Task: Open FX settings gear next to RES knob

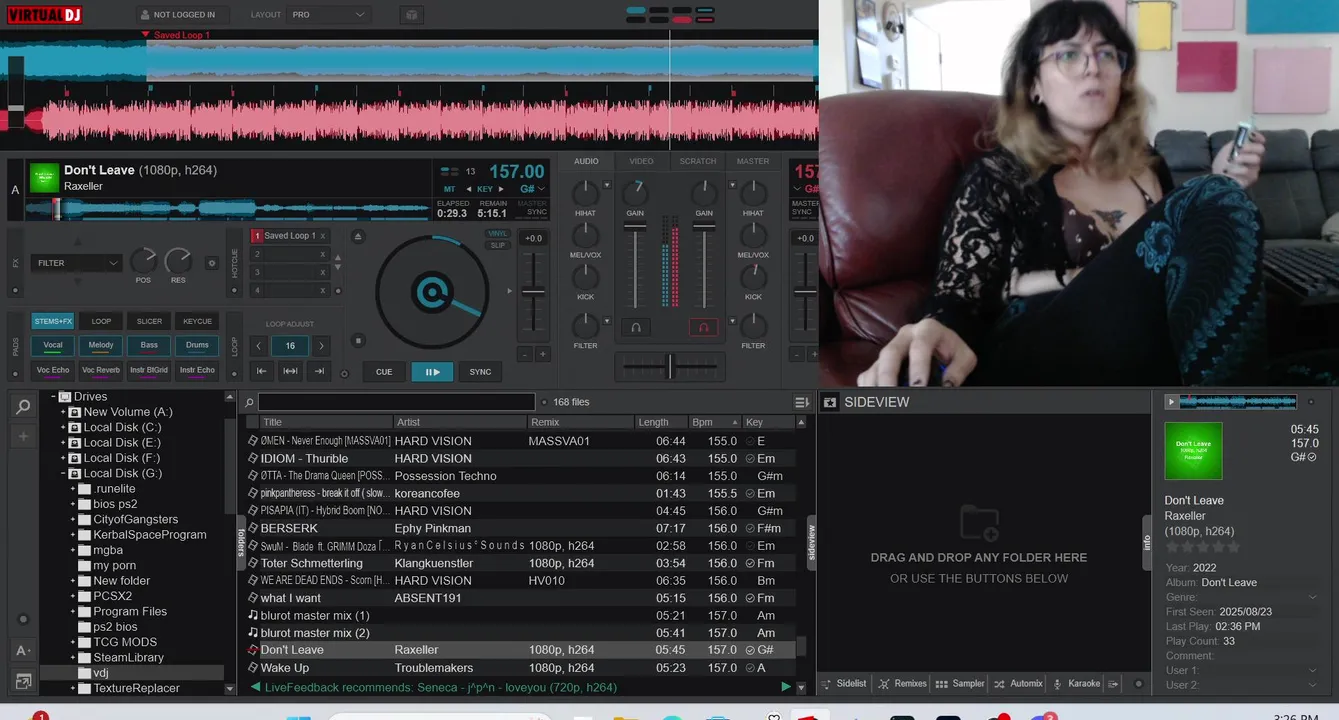Action: [211, 263]
